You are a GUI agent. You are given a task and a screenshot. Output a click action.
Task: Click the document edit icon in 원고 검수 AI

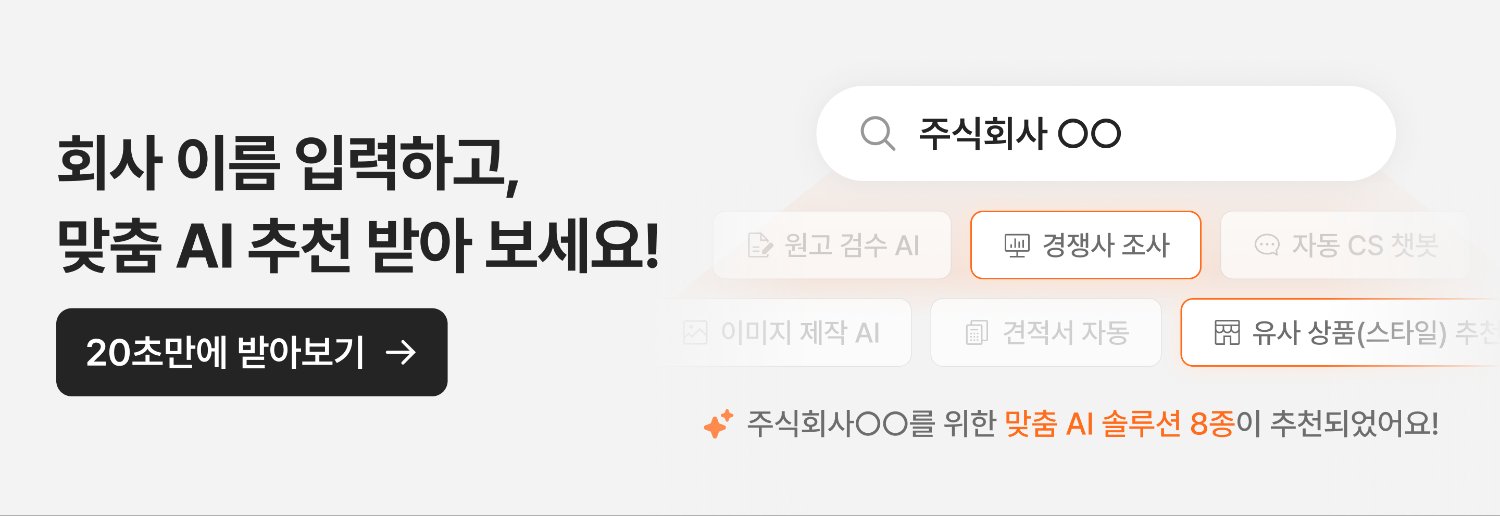pos(760,245)
